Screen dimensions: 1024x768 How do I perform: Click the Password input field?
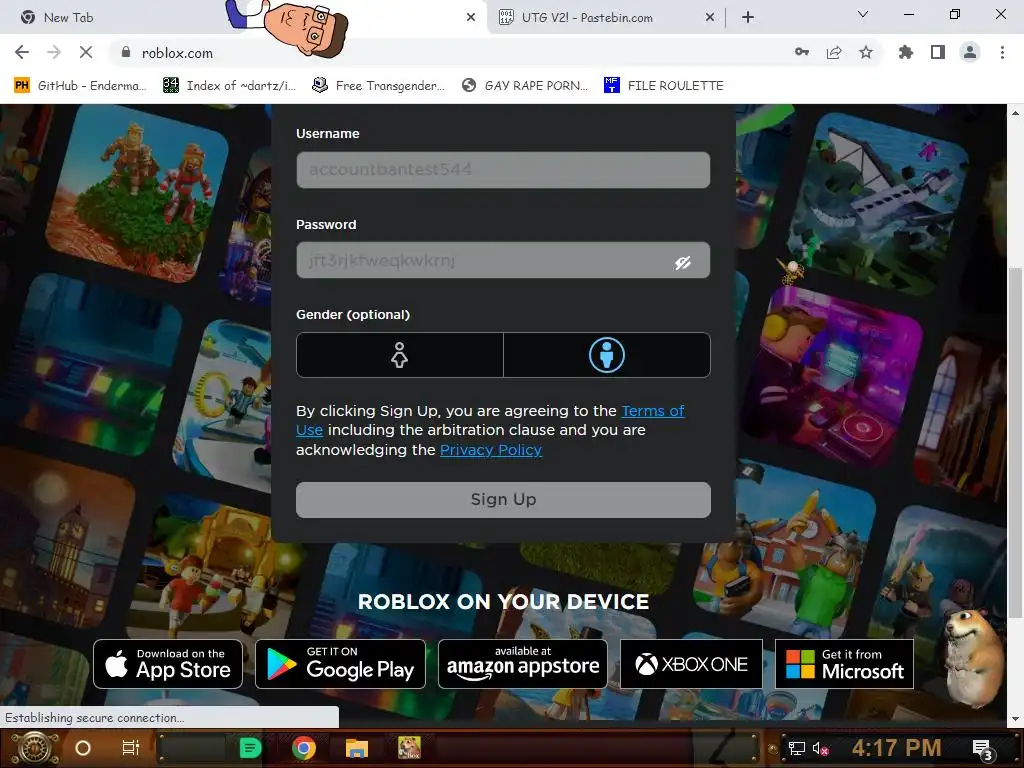coord(503,260)
